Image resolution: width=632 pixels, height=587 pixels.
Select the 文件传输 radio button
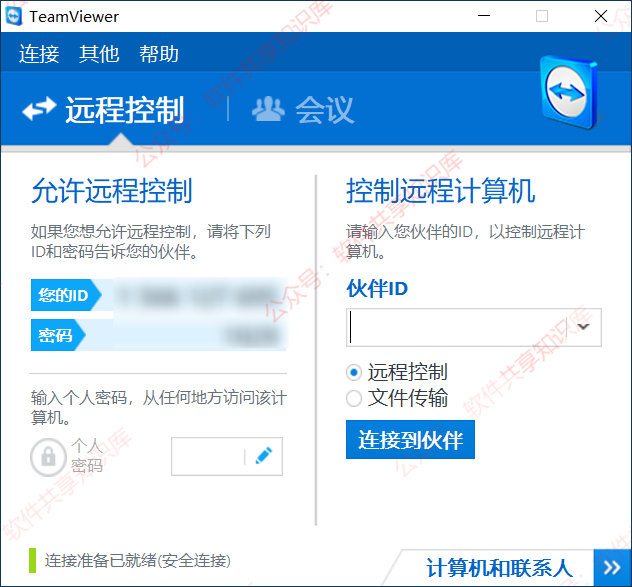[x=354, y=398]
